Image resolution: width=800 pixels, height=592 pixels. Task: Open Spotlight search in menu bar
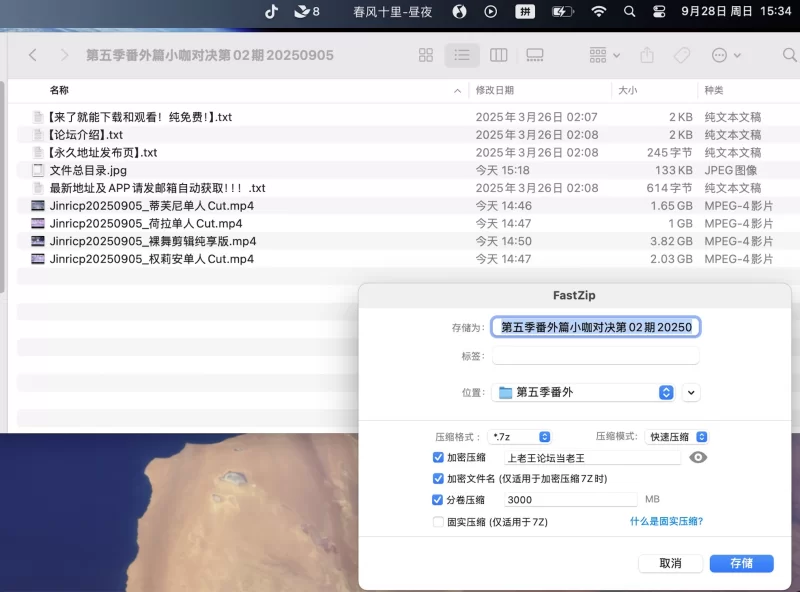coord(629,12)
